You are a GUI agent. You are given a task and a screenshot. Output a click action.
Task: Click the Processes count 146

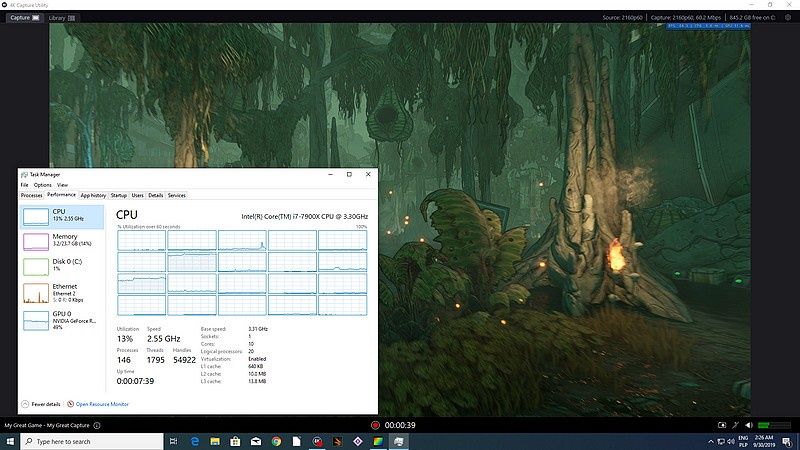(123, 360)
